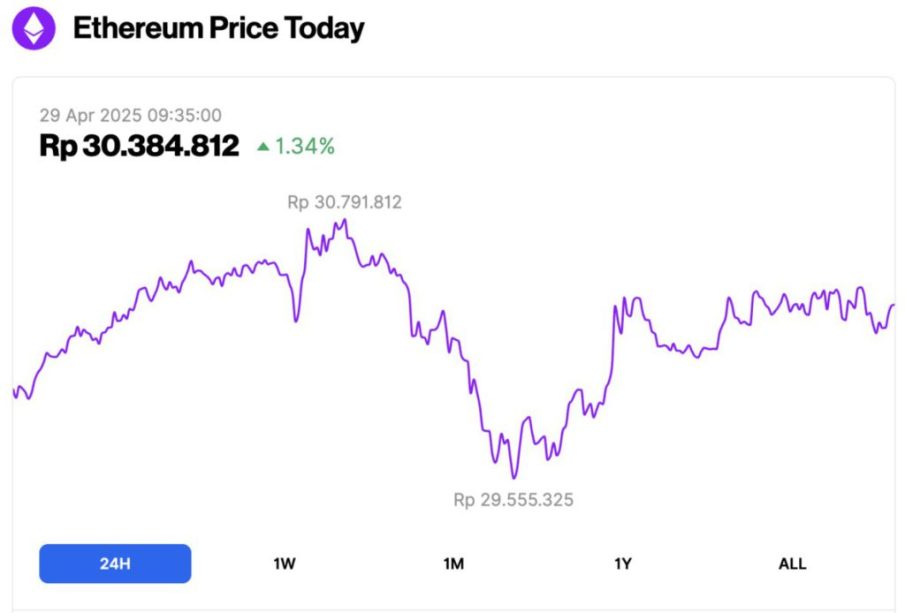This screenshot has width=905, height=613.
Task: Click the green upward triangle indicator
Action: tap(263, 147)
